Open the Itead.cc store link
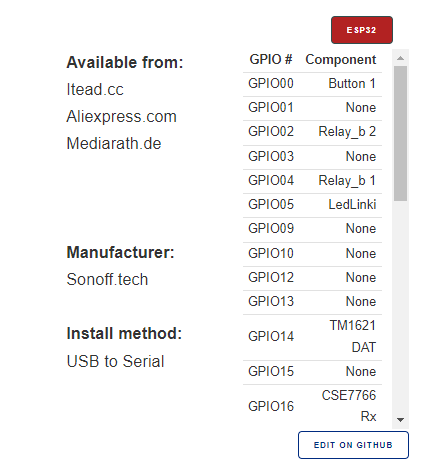The height and width of the screenshot is (461, 429). coord(95,89)
